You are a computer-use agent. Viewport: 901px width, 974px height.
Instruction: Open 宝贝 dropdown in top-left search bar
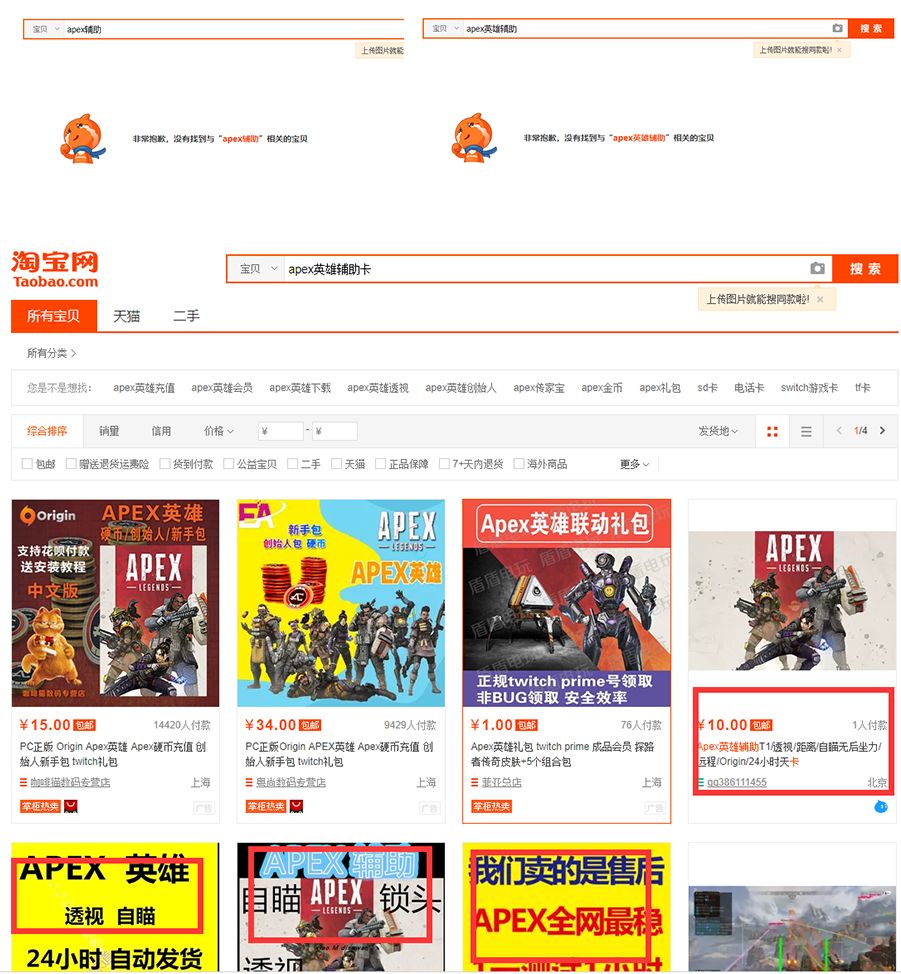pos(46,29)
